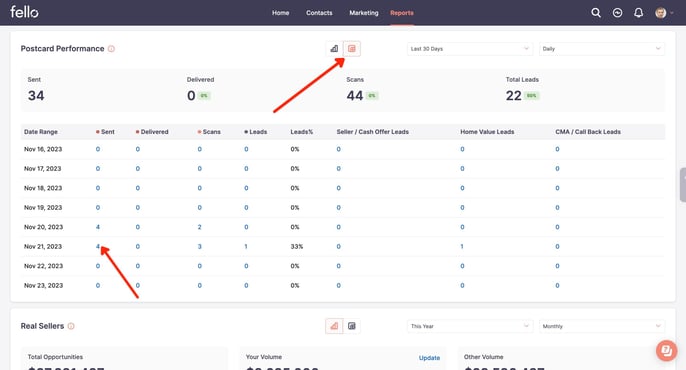Select the Nov 16, 2023 date cell
Screen dimensions: 686x370
(43, 149)
